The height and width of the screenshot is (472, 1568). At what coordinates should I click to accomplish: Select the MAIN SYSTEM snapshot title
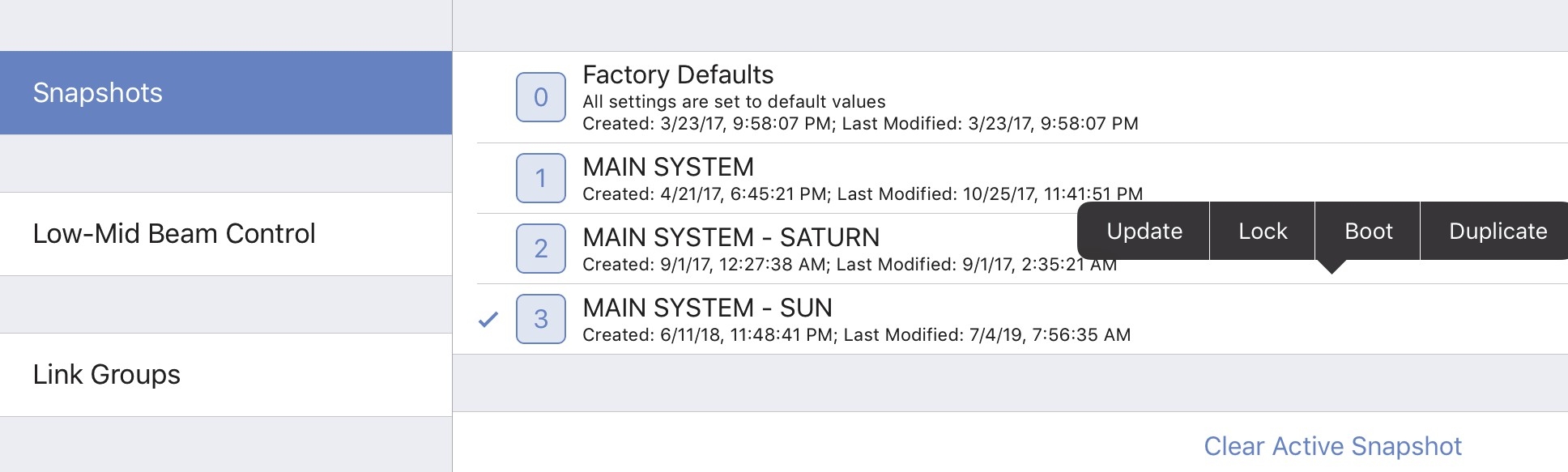point(668,167)
